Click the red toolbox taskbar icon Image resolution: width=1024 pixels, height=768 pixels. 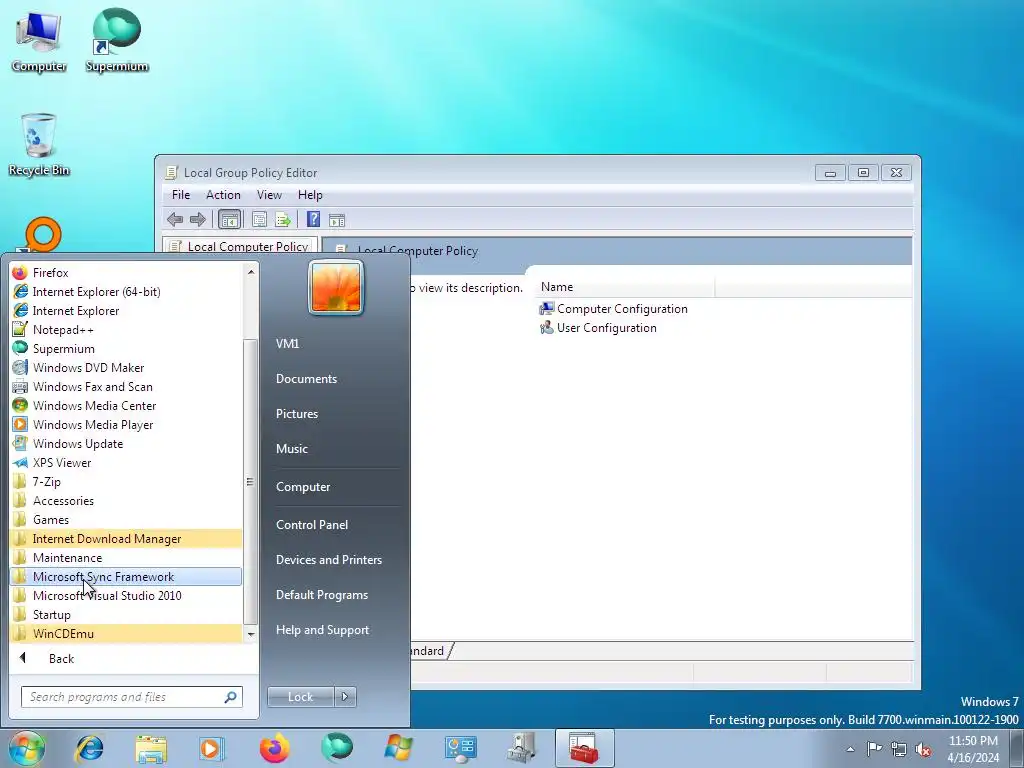tap(584, 748)
